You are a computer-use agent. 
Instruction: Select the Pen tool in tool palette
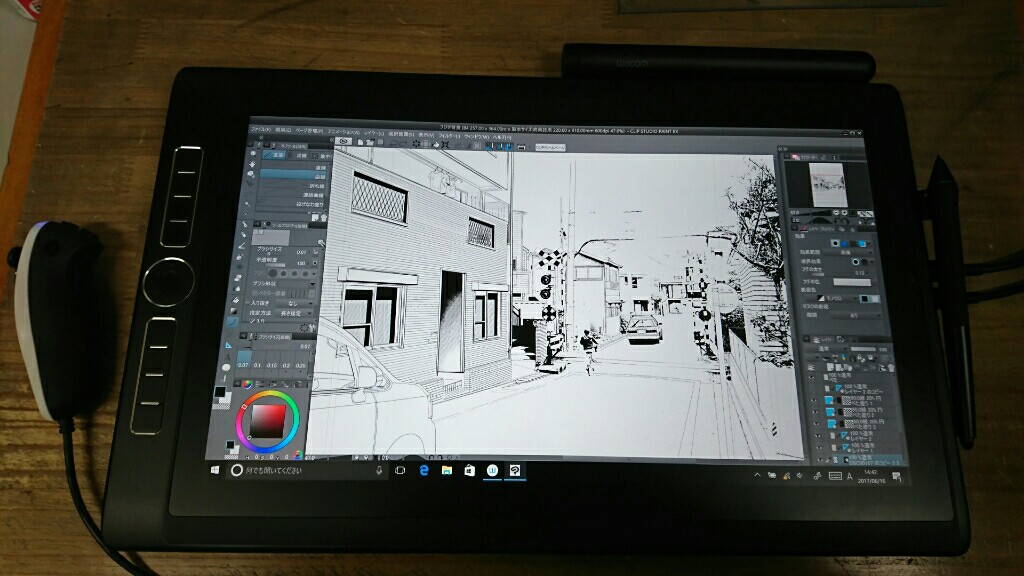click(246, 225)
